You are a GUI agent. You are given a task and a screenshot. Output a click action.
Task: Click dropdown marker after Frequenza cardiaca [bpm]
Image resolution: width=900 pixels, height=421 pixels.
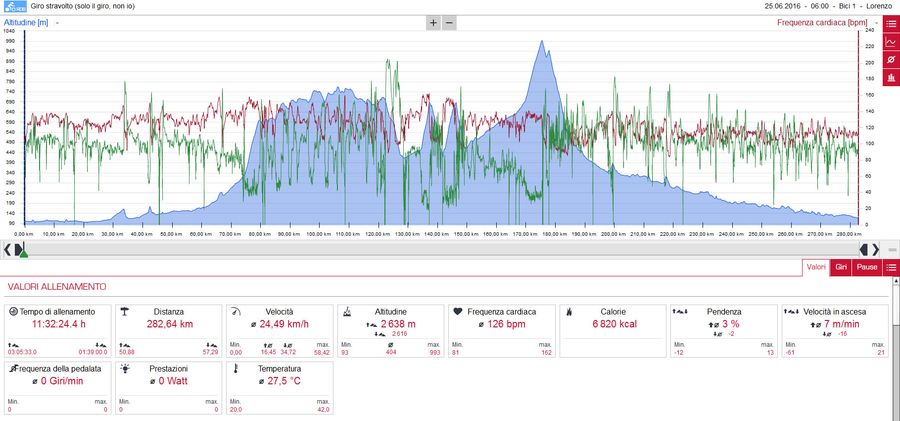pos(876,22)
